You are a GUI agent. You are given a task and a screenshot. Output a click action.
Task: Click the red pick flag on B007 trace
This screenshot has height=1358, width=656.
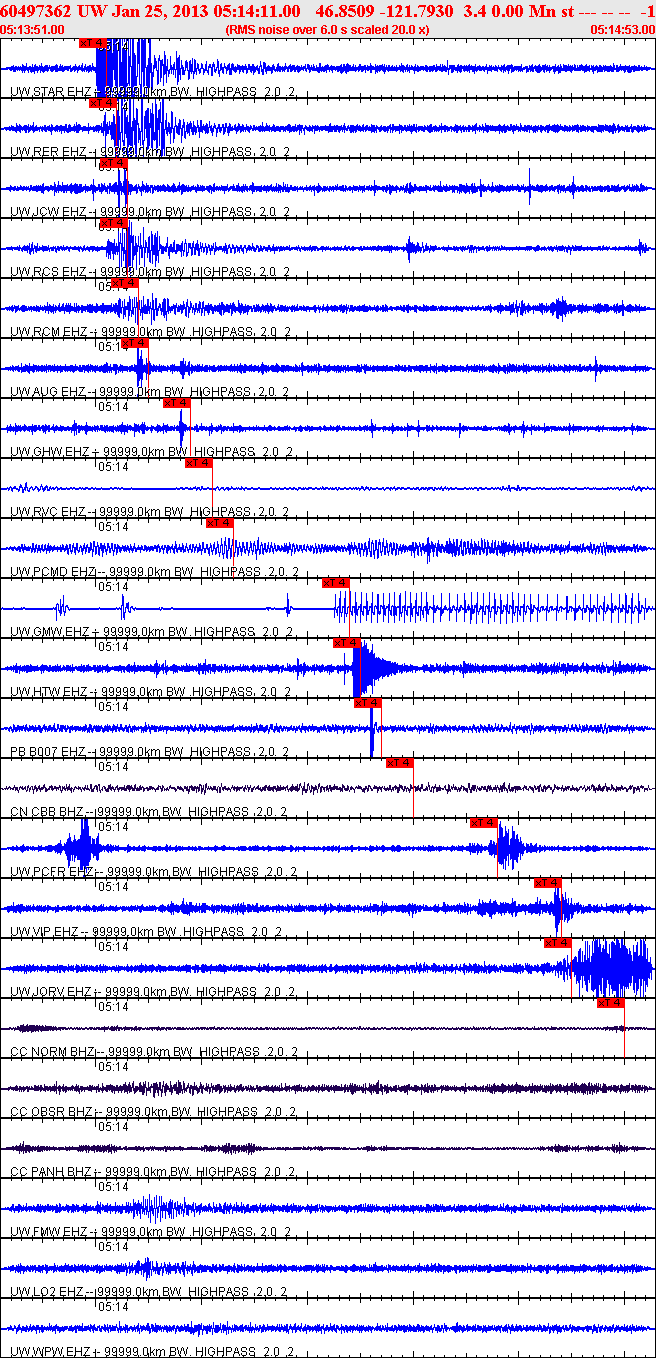tap(368, 703)
